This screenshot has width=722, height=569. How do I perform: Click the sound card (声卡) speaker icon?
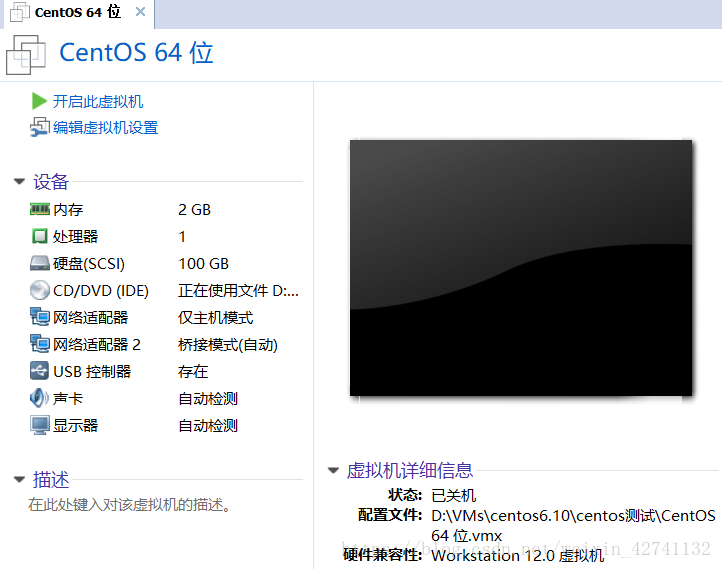[x=40, y=398]
